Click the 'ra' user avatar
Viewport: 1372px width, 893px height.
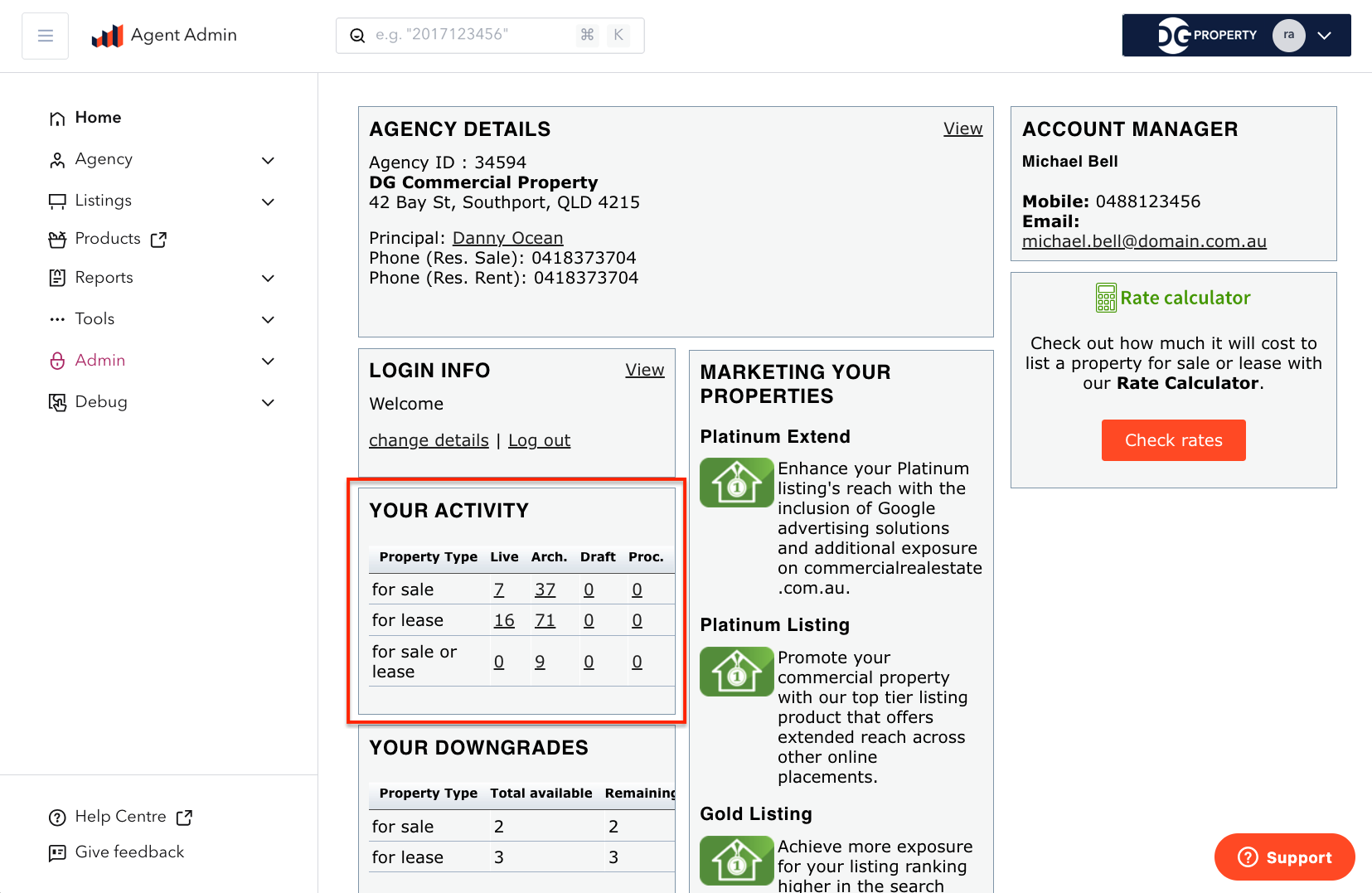[1288, 36]
